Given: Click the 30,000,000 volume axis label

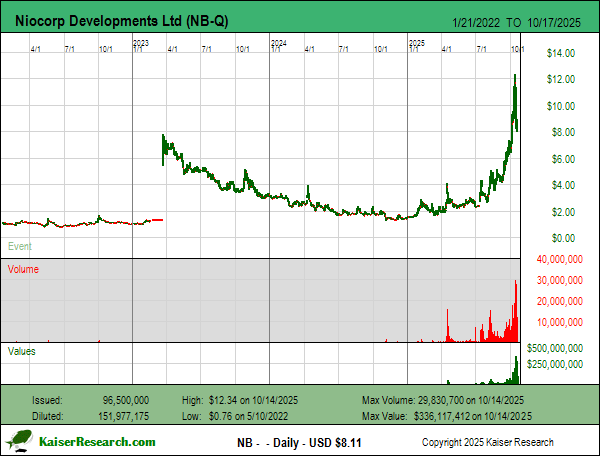Looking at the screenshot, I should point(559,280).
